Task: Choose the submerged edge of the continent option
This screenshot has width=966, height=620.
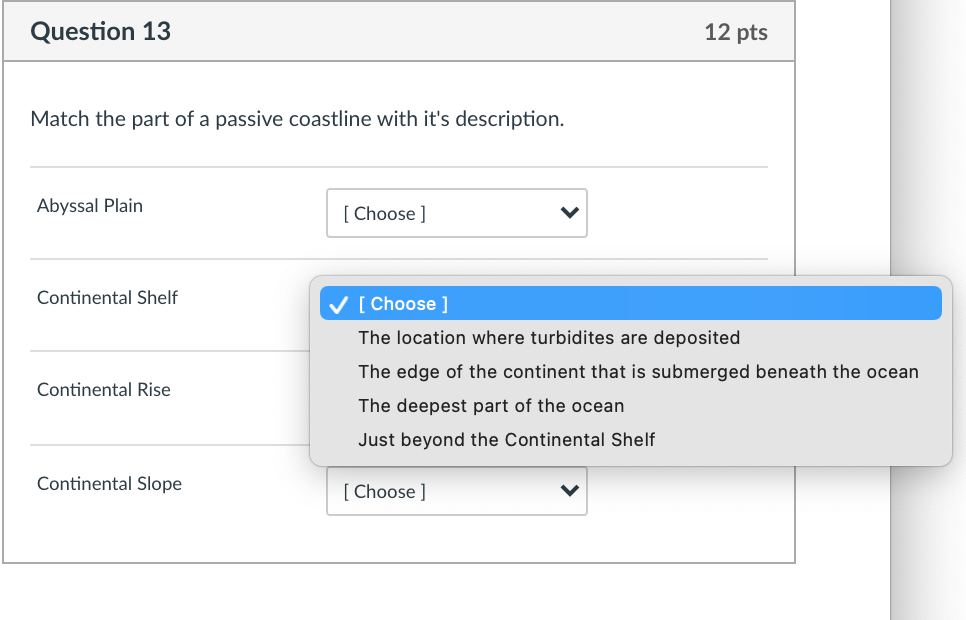Action: [638, 371]
